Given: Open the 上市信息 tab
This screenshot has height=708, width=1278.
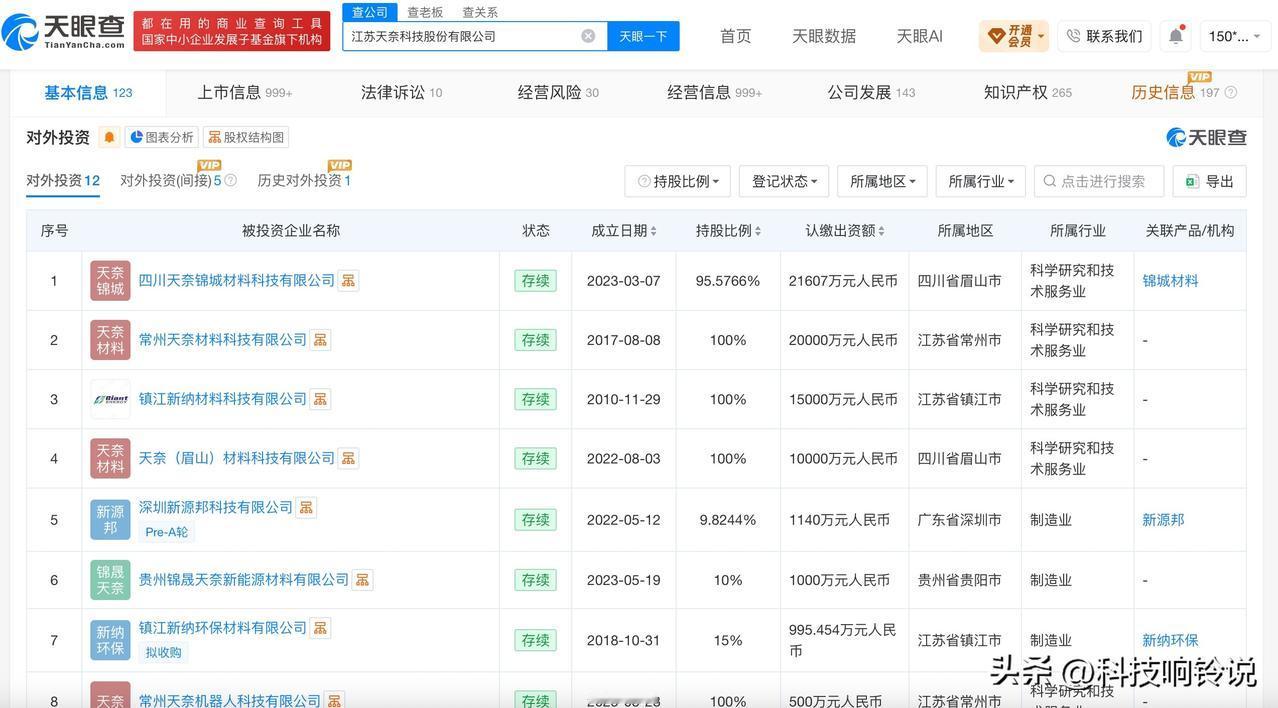Looking at the screenshot, I should pos(245,93).
